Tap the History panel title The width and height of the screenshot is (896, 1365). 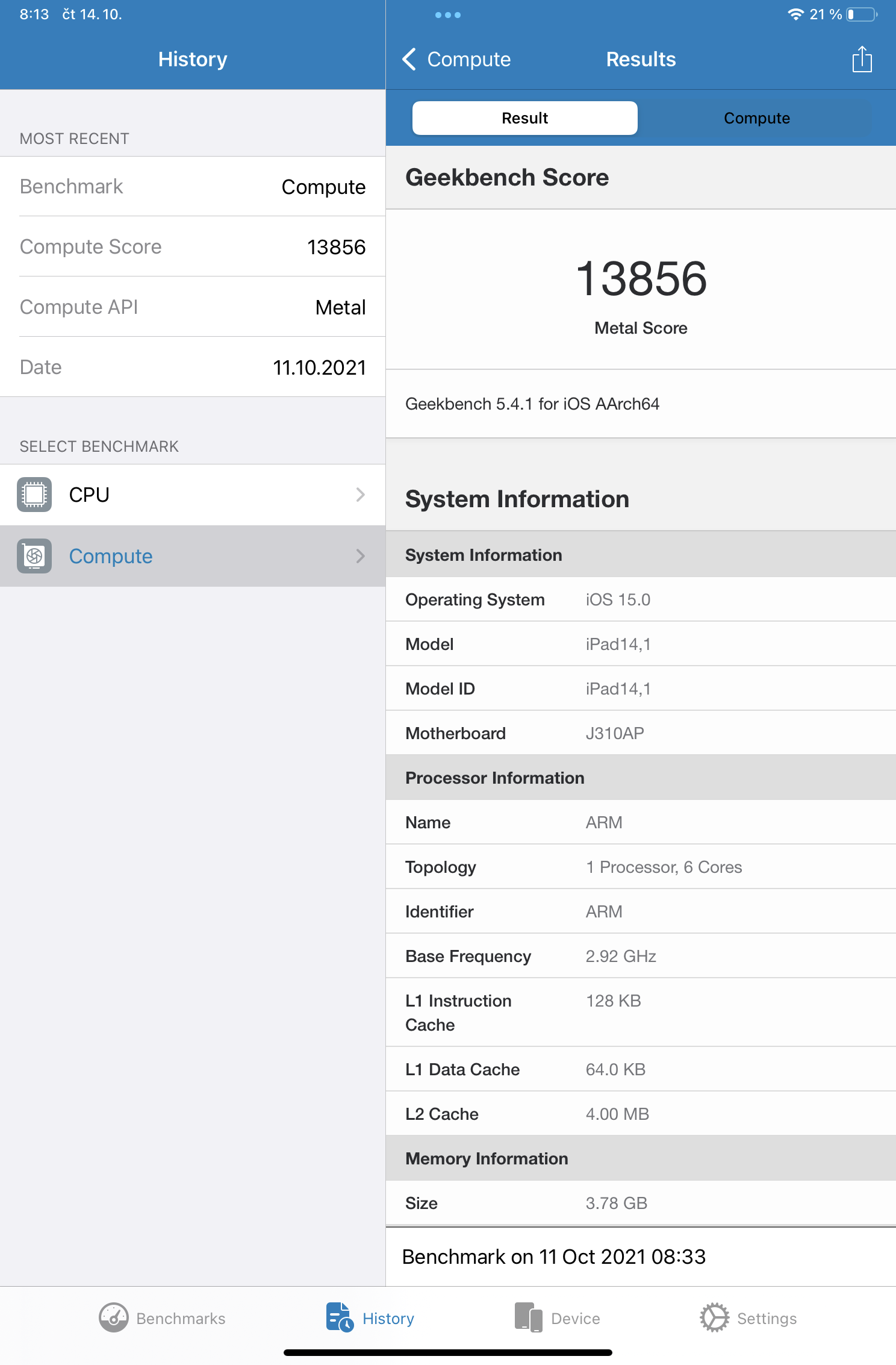[x=193, y=59]
